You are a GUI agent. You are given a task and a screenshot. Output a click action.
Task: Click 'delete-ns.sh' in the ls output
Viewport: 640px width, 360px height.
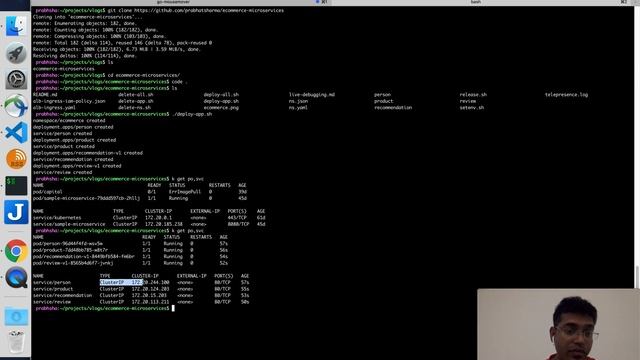click(135, 108)
